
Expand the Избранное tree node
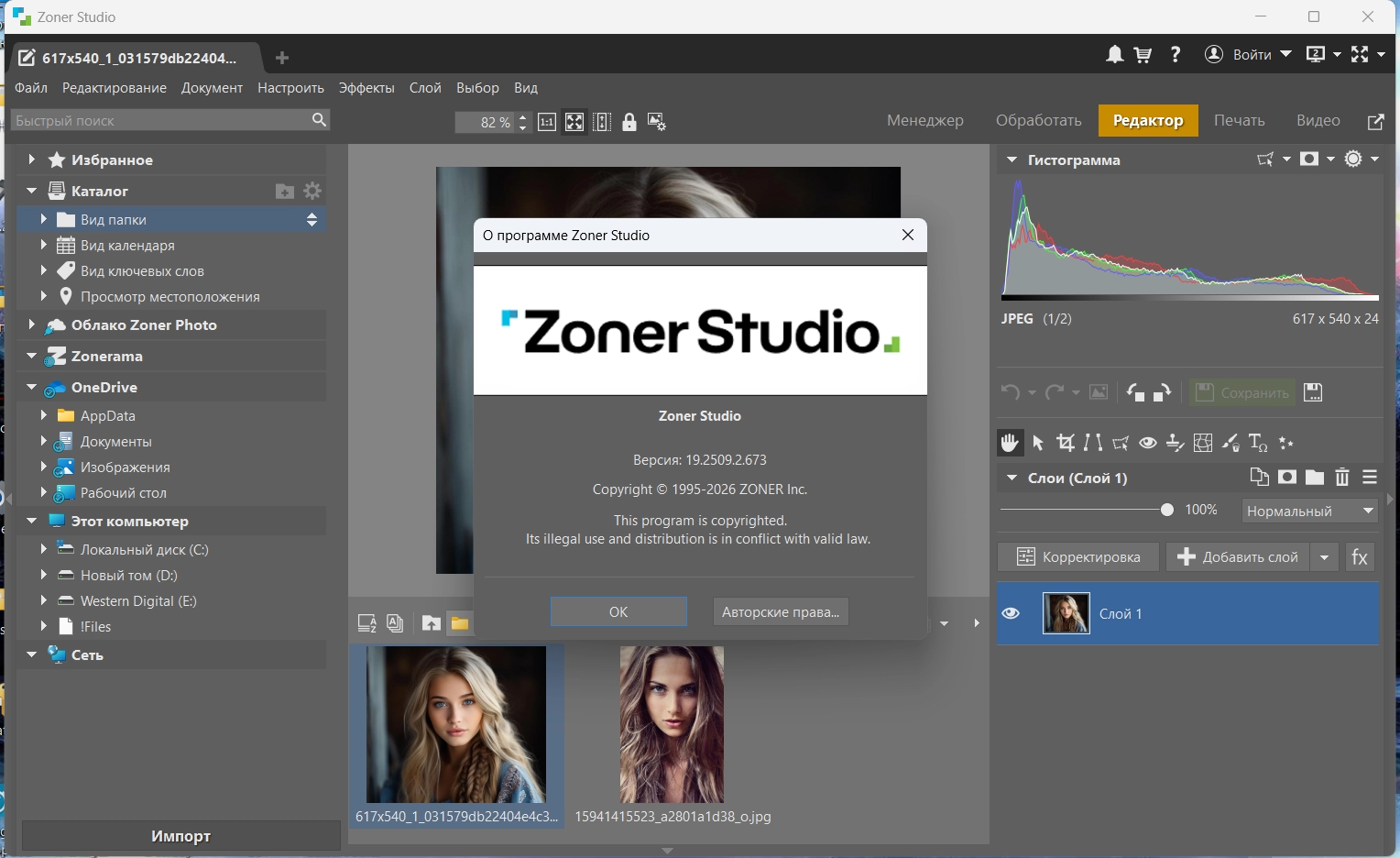coord(31,159)
